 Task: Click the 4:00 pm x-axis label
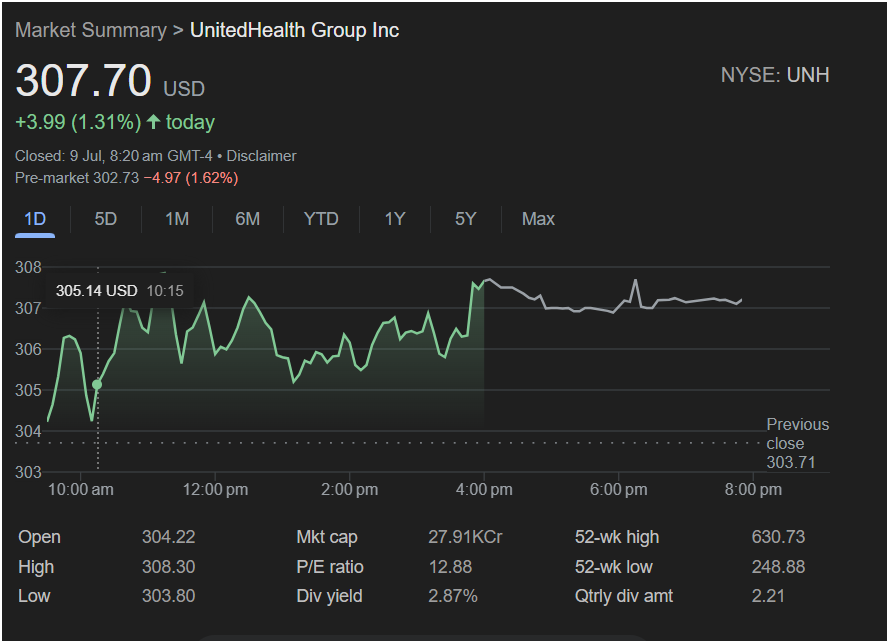pyautogui.click(x=484, y=489)
